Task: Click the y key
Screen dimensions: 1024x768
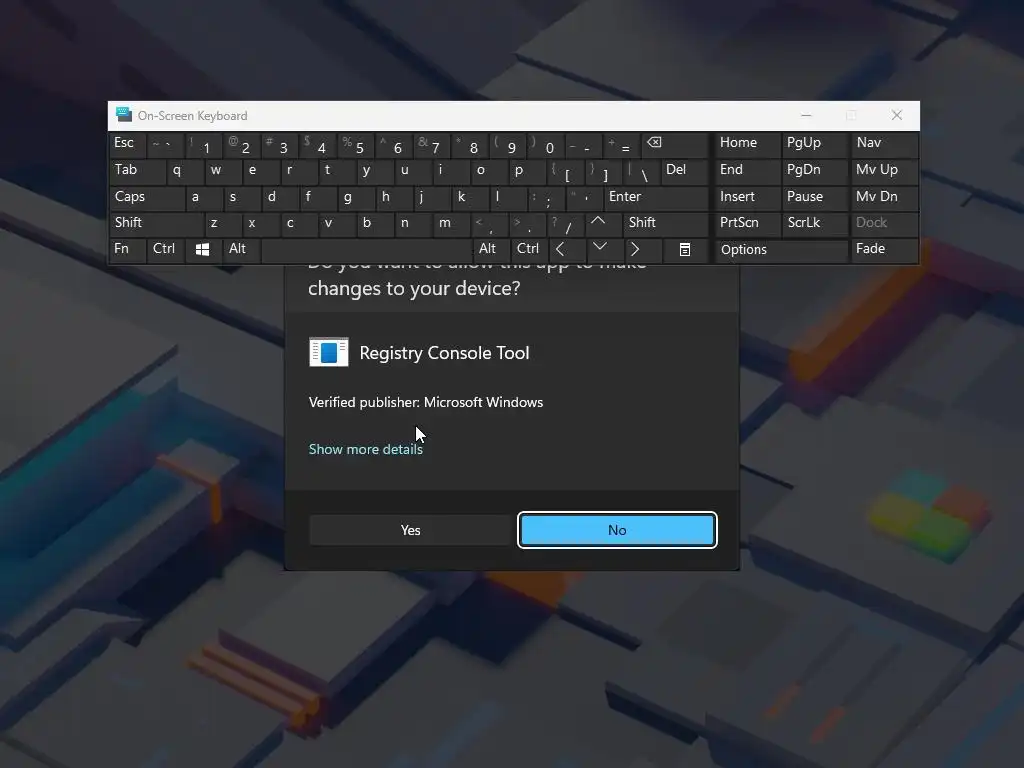Action: [375, 170]
